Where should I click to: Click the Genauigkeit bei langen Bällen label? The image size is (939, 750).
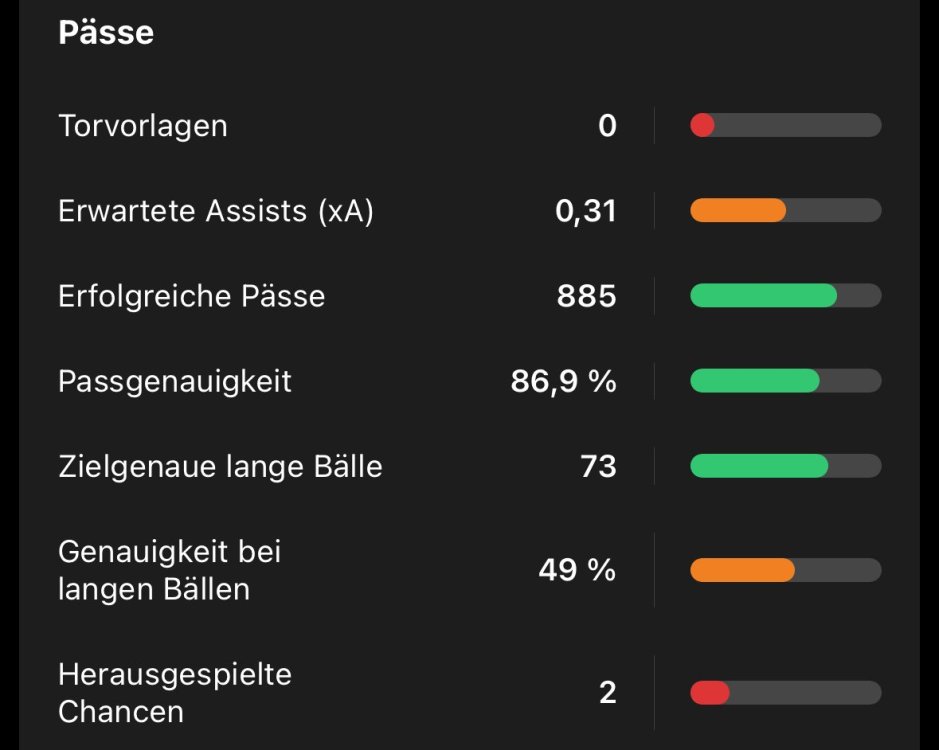(170, 570)
